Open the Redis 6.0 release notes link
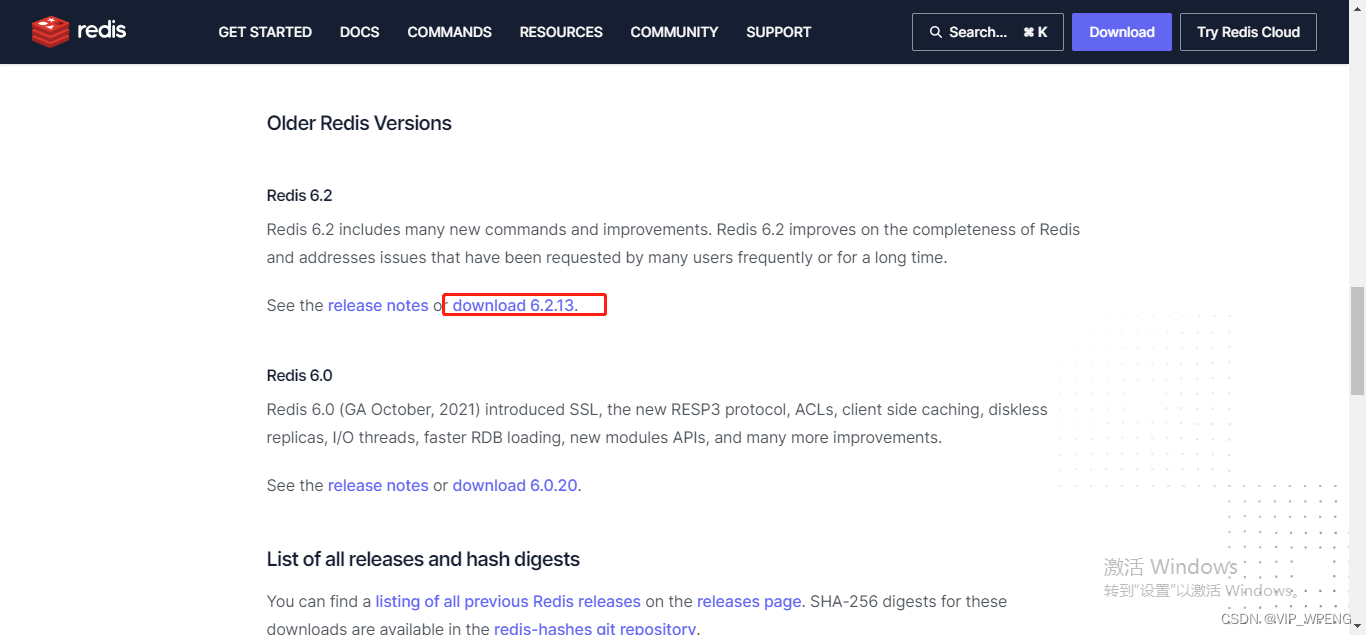Viewport: 1366px width, 635px height. click(378, 485)
